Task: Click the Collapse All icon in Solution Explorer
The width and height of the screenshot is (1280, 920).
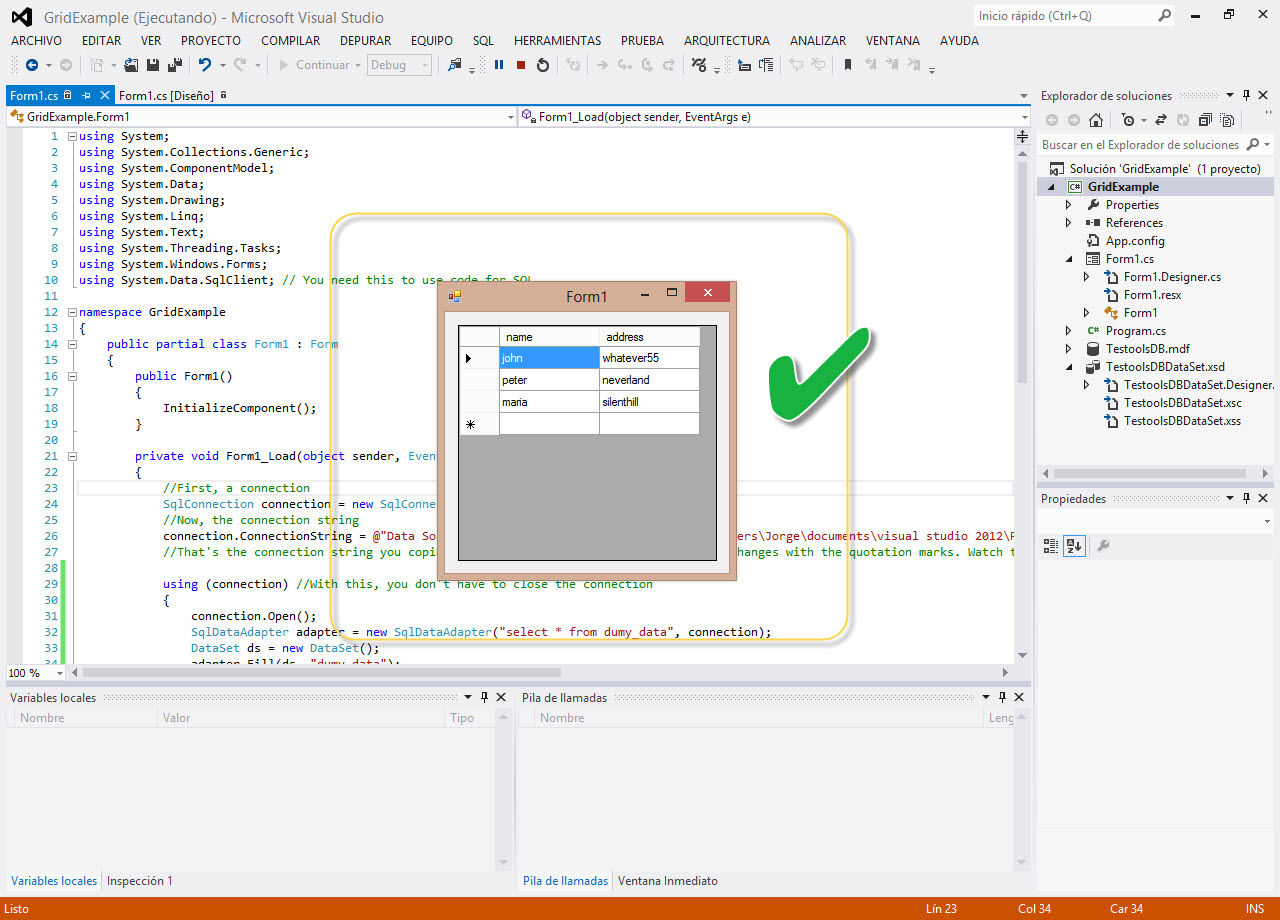Action: click(x=1205, y=120)
